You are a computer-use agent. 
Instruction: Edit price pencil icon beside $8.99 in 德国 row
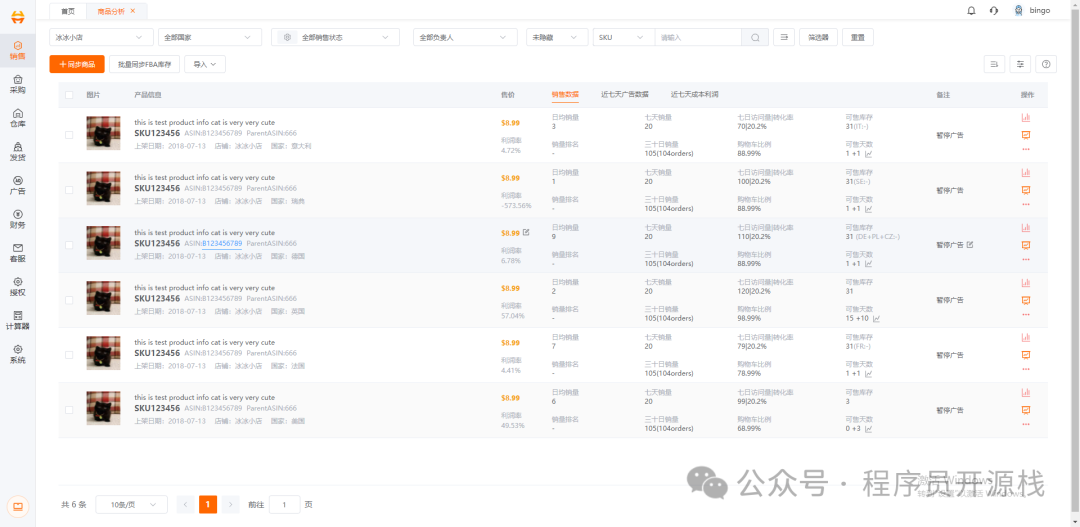click(526, 232)
